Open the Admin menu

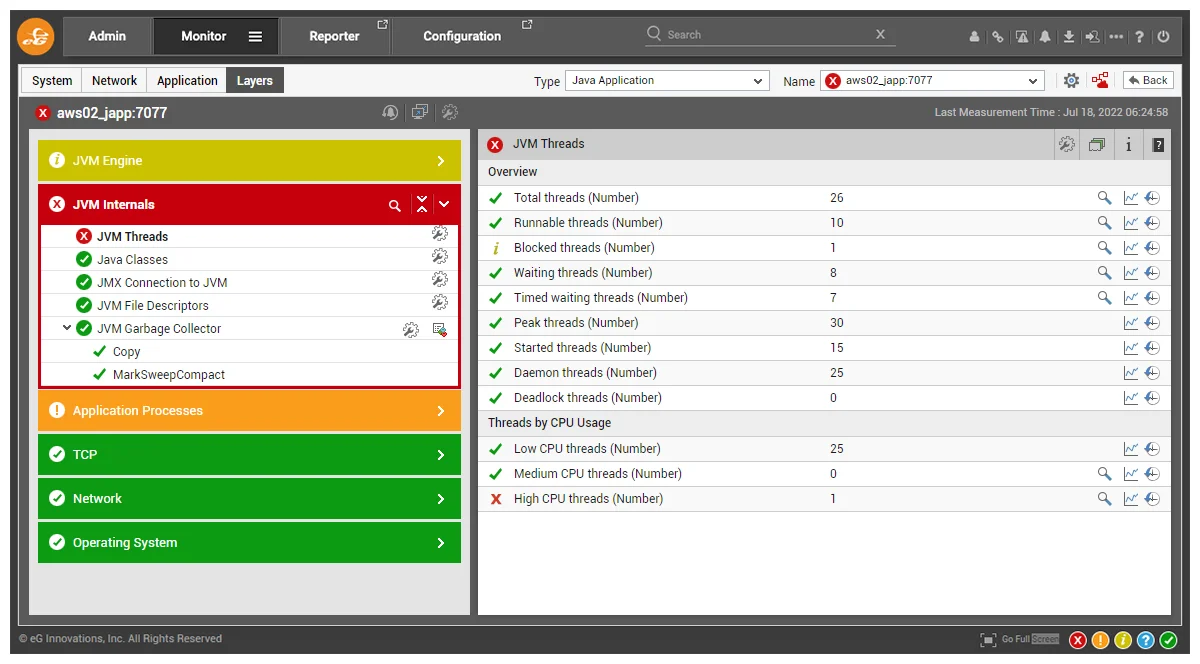point(107,36)
